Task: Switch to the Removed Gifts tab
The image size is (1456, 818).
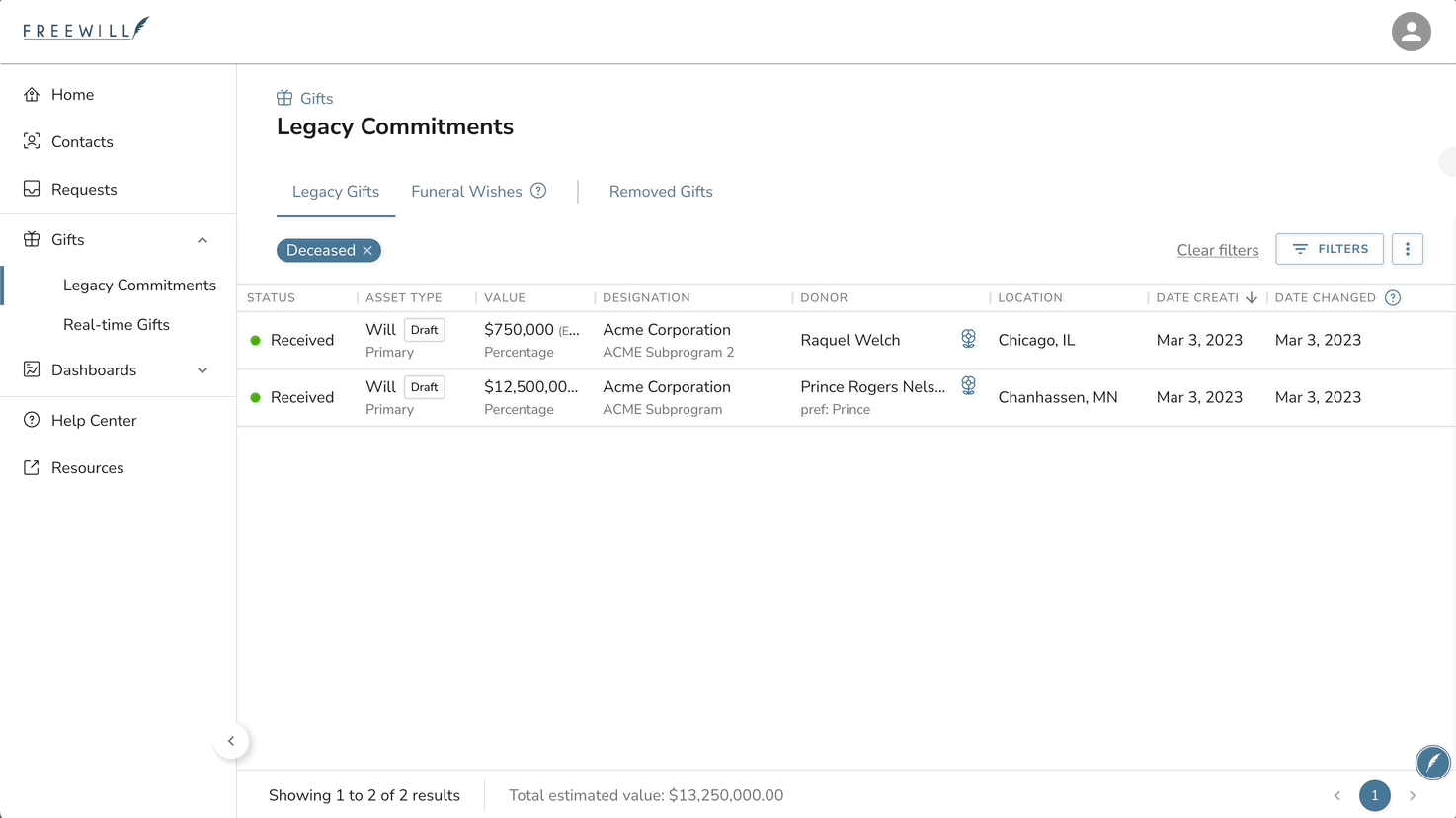Action: pyautogui.click(x=661, y=192)
